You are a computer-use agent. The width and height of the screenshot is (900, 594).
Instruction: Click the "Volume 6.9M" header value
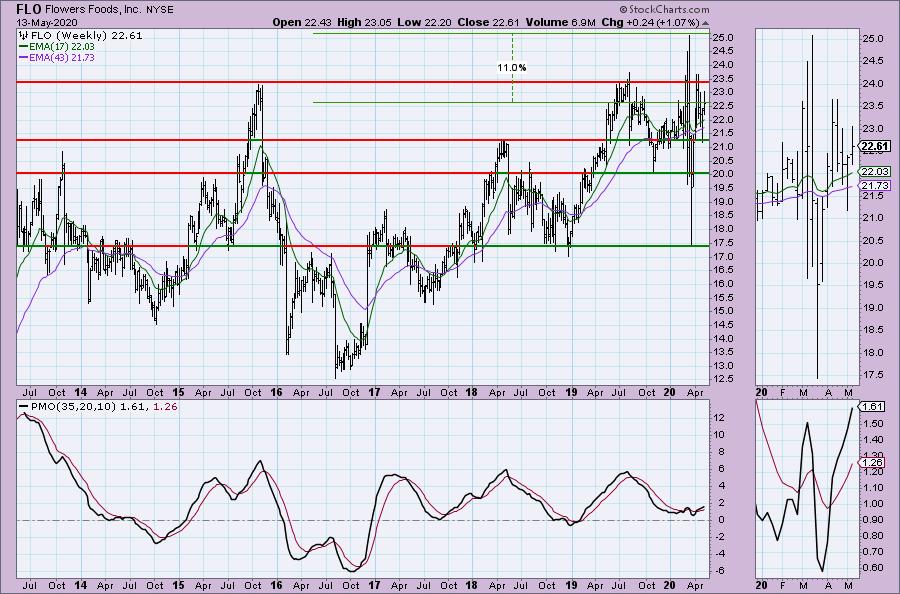[x=560, y=22]
